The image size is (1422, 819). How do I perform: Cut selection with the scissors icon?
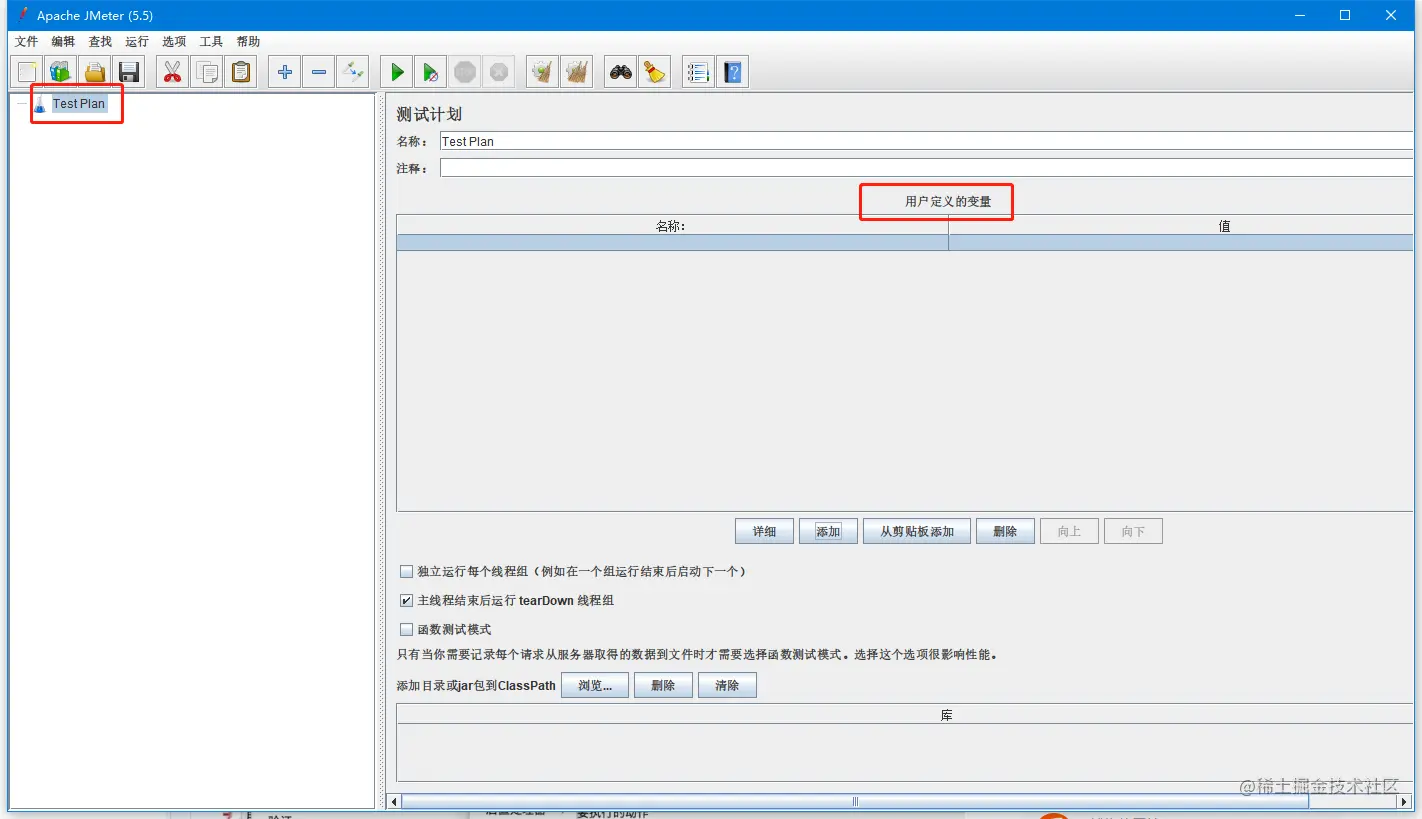click(173, 72)
